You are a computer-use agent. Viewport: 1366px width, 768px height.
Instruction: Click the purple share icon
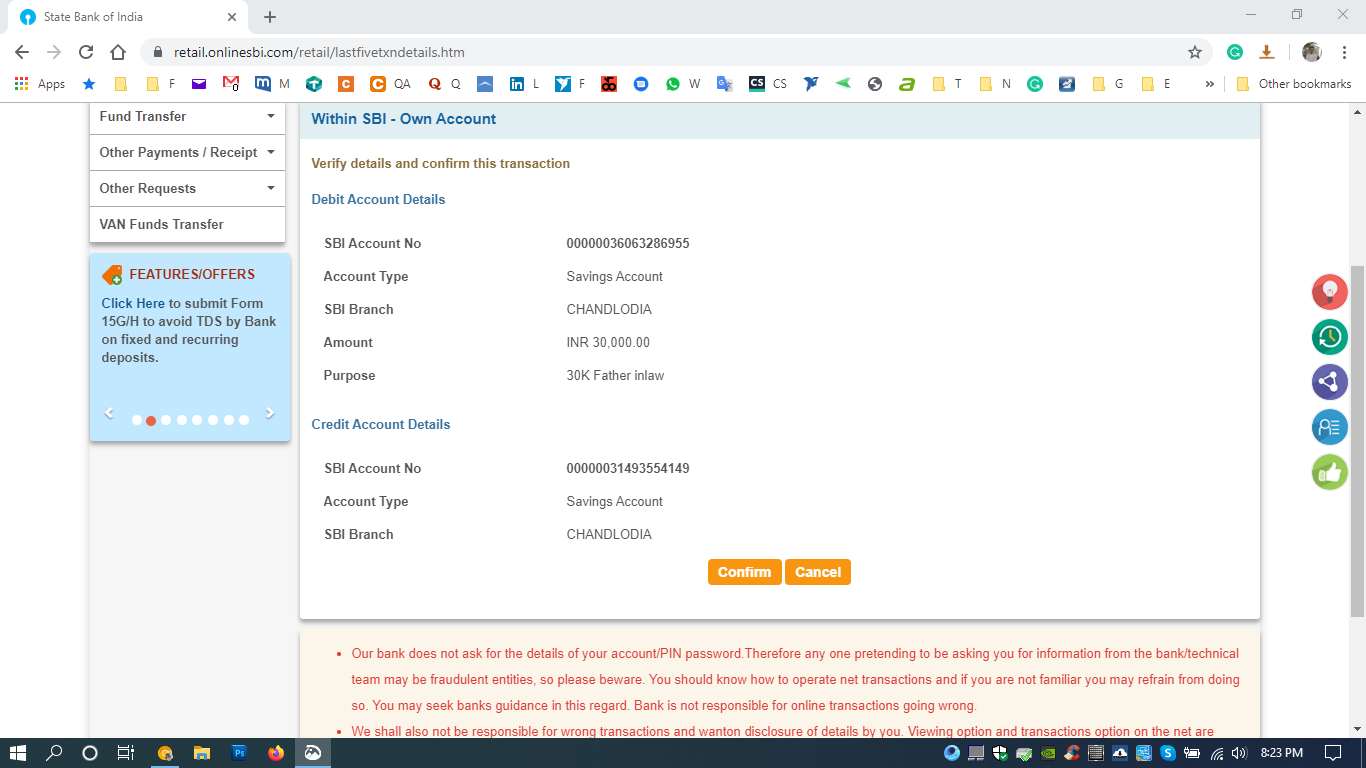tap(1330, 382)
